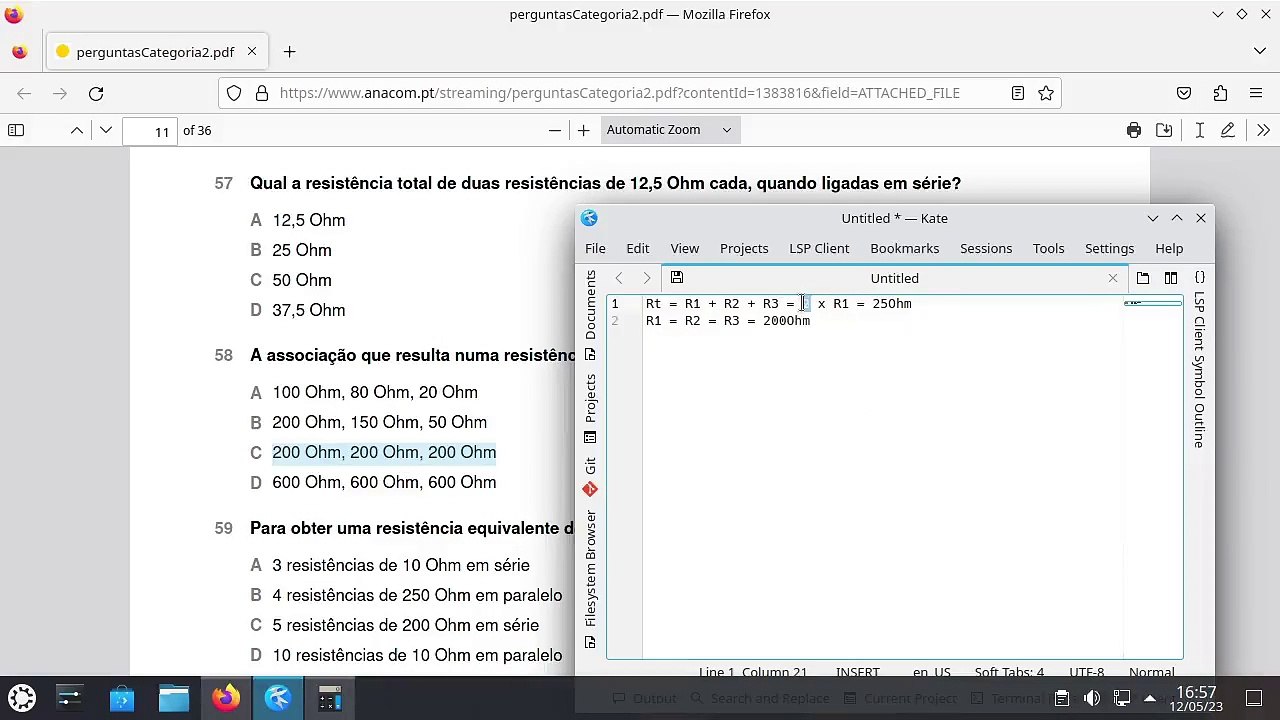Close the perguntasCategoria2.pdf tab
Screen dimensions: 1280x720
[252, 52]
